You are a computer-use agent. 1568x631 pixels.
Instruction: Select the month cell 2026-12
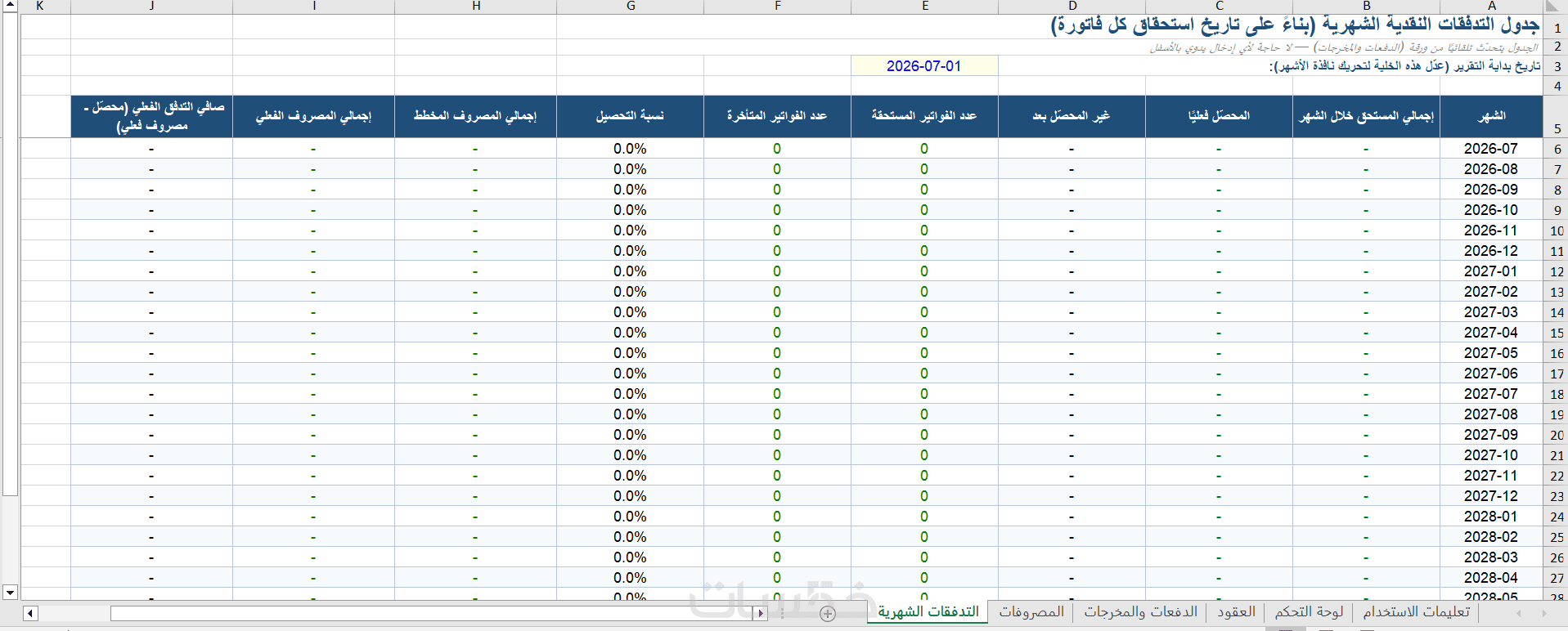point(1491,251)
